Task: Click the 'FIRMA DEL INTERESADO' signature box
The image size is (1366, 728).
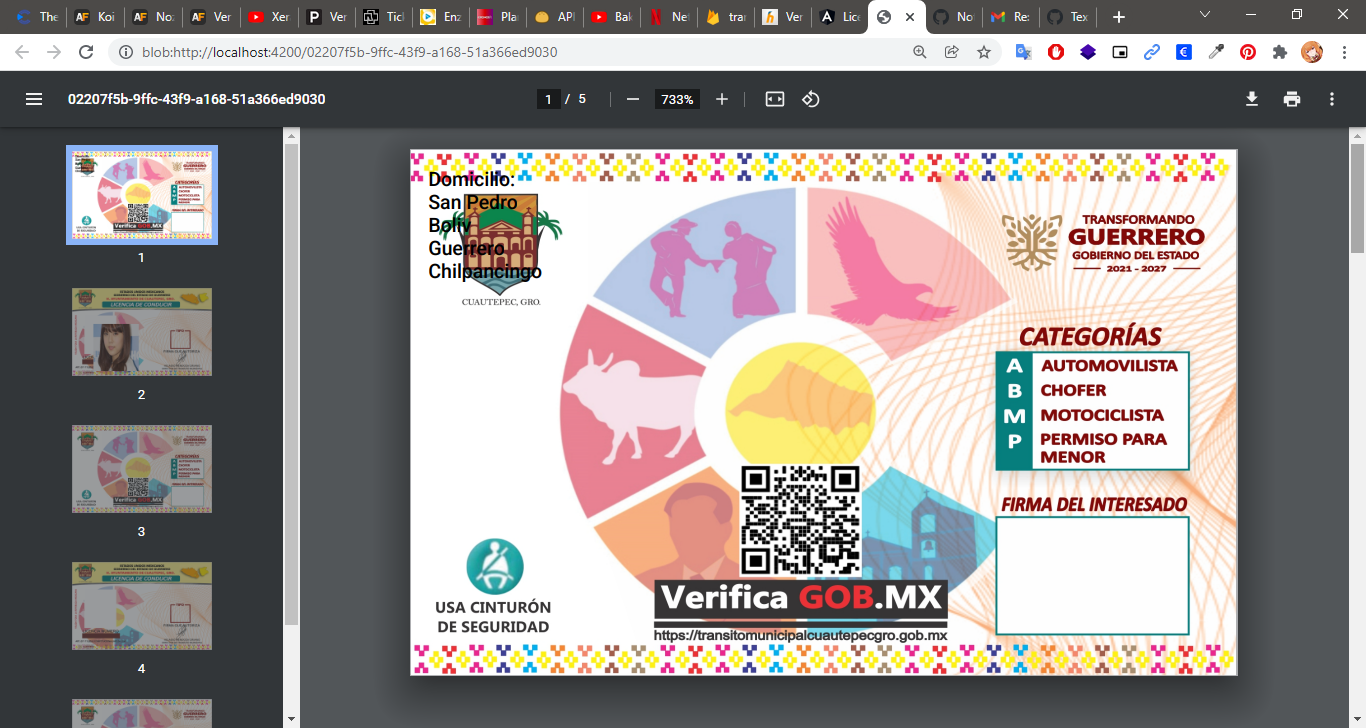Action: (x=1092, y=575)
